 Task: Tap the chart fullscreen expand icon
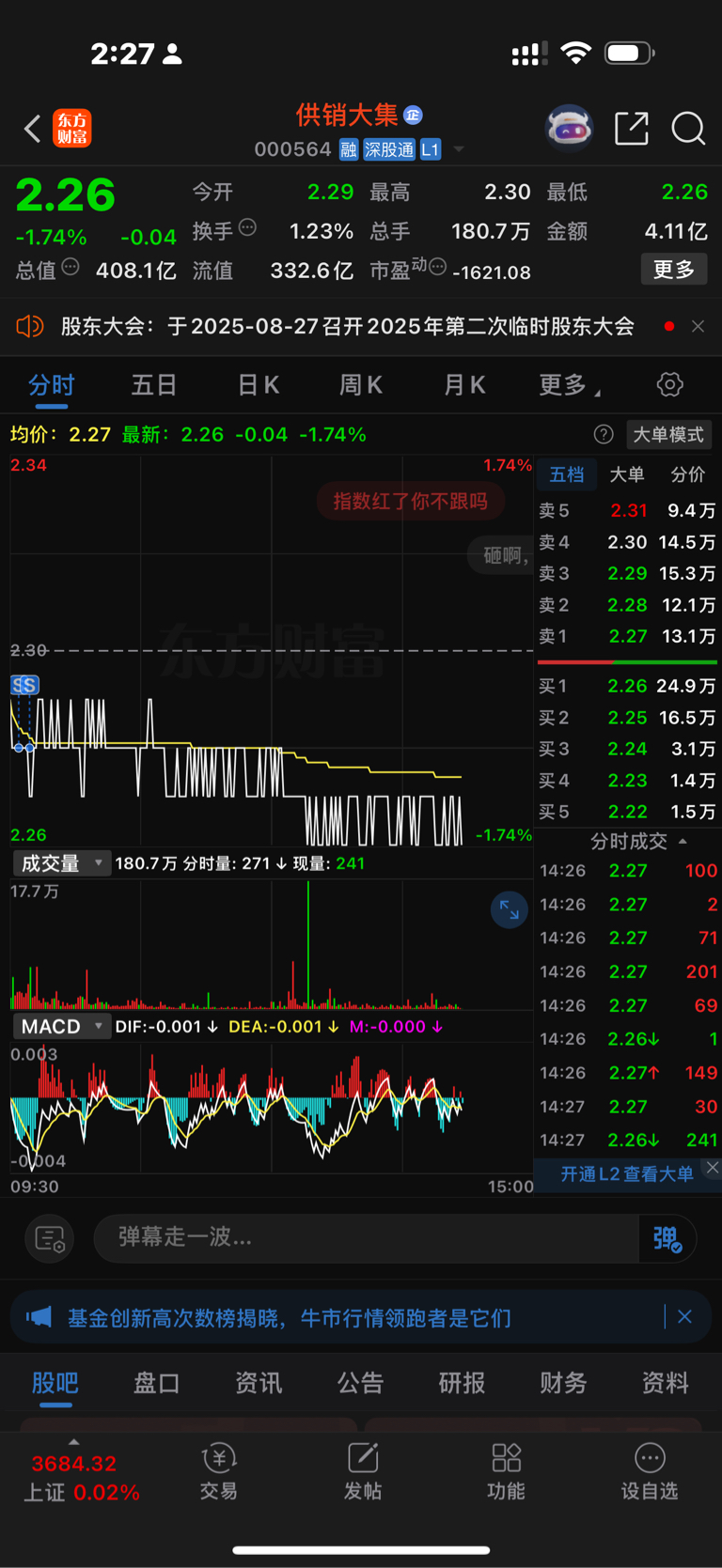pos(510,909)
